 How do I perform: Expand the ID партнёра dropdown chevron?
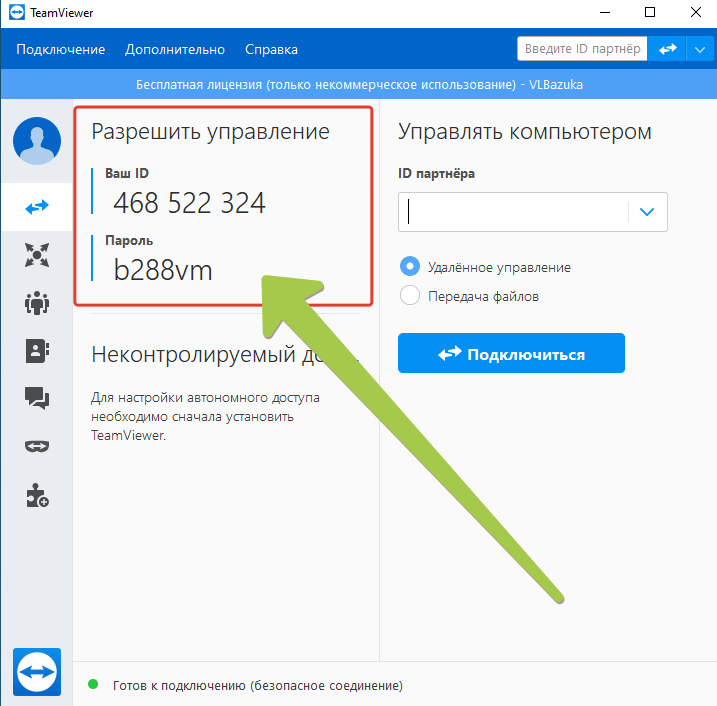pyautogui.click(x=647, y=212)
